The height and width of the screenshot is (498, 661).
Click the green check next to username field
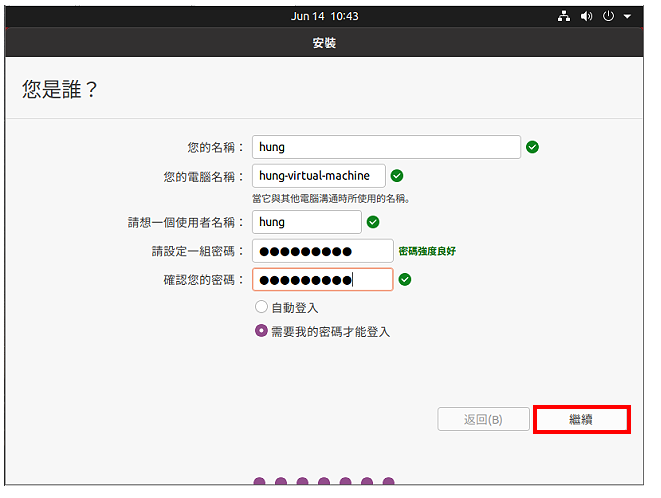point(373,222)
